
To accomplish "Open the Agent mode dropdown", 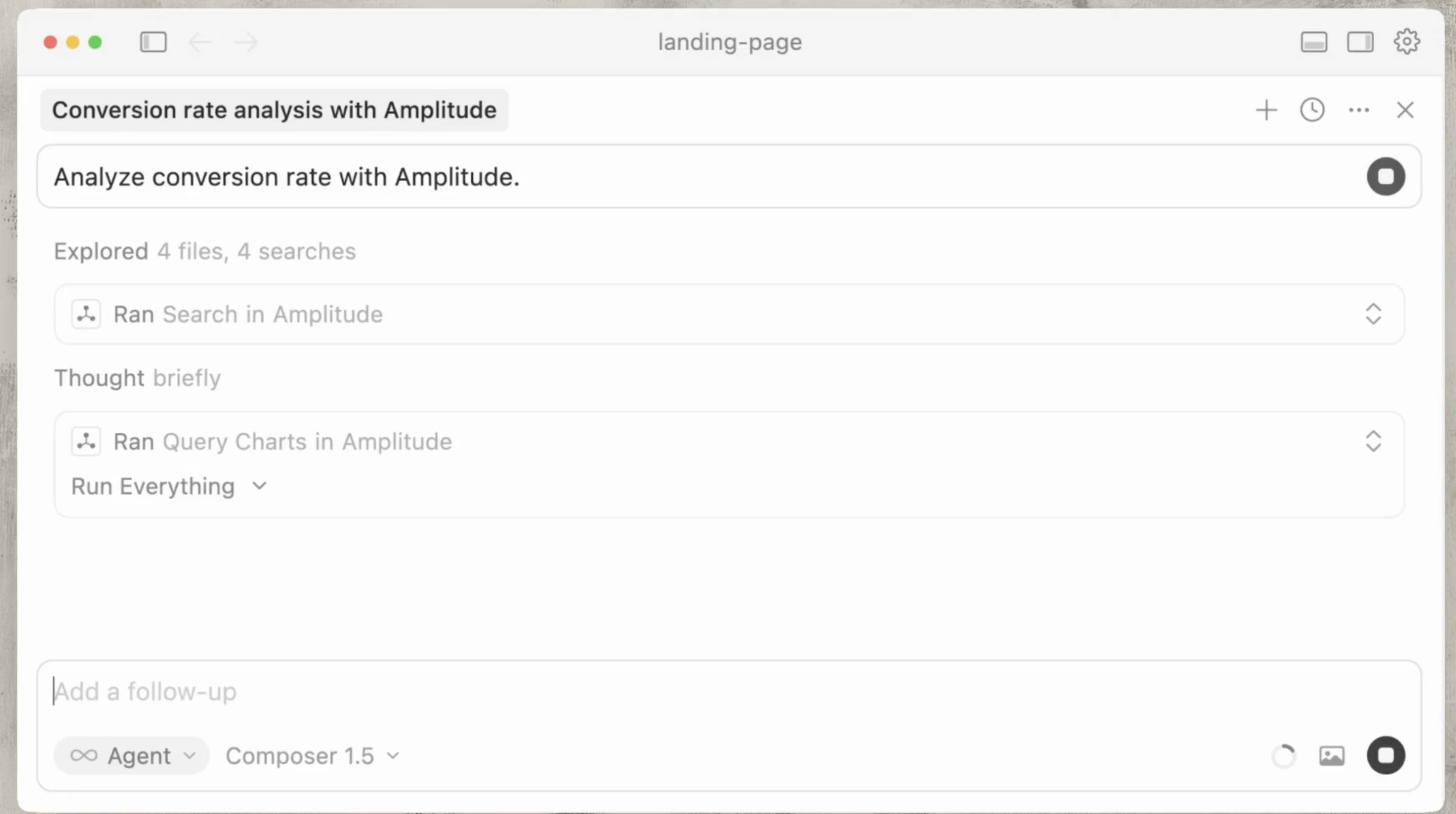I will (x=132, y=756).
